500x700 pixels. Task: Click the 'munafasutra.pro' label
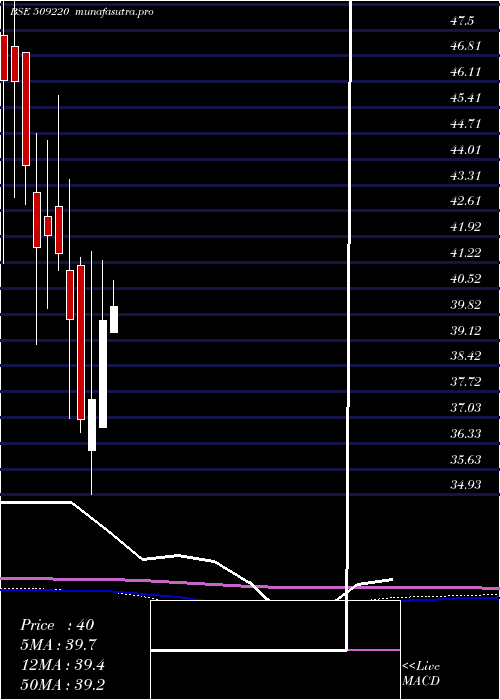[x=115, y=12]
